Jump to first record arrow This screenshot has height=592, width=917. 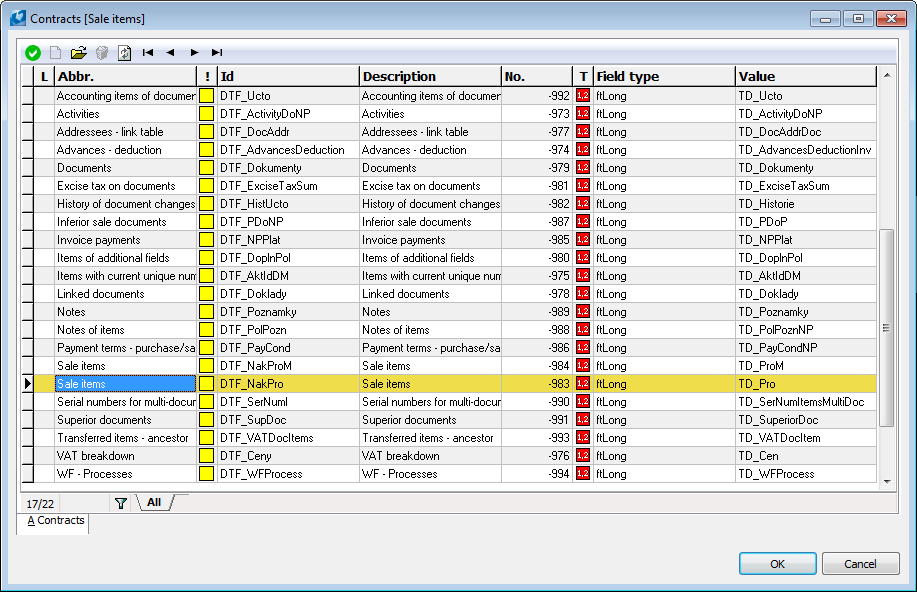[x=148, y=53]
